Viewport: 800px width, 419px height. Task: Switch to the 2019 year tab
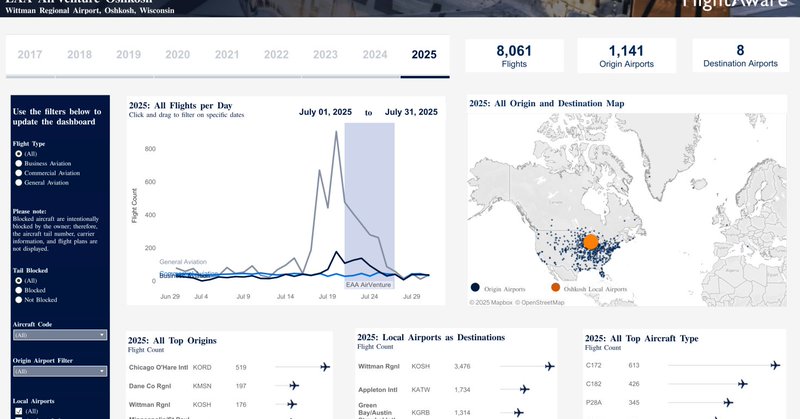click(129, 55)
